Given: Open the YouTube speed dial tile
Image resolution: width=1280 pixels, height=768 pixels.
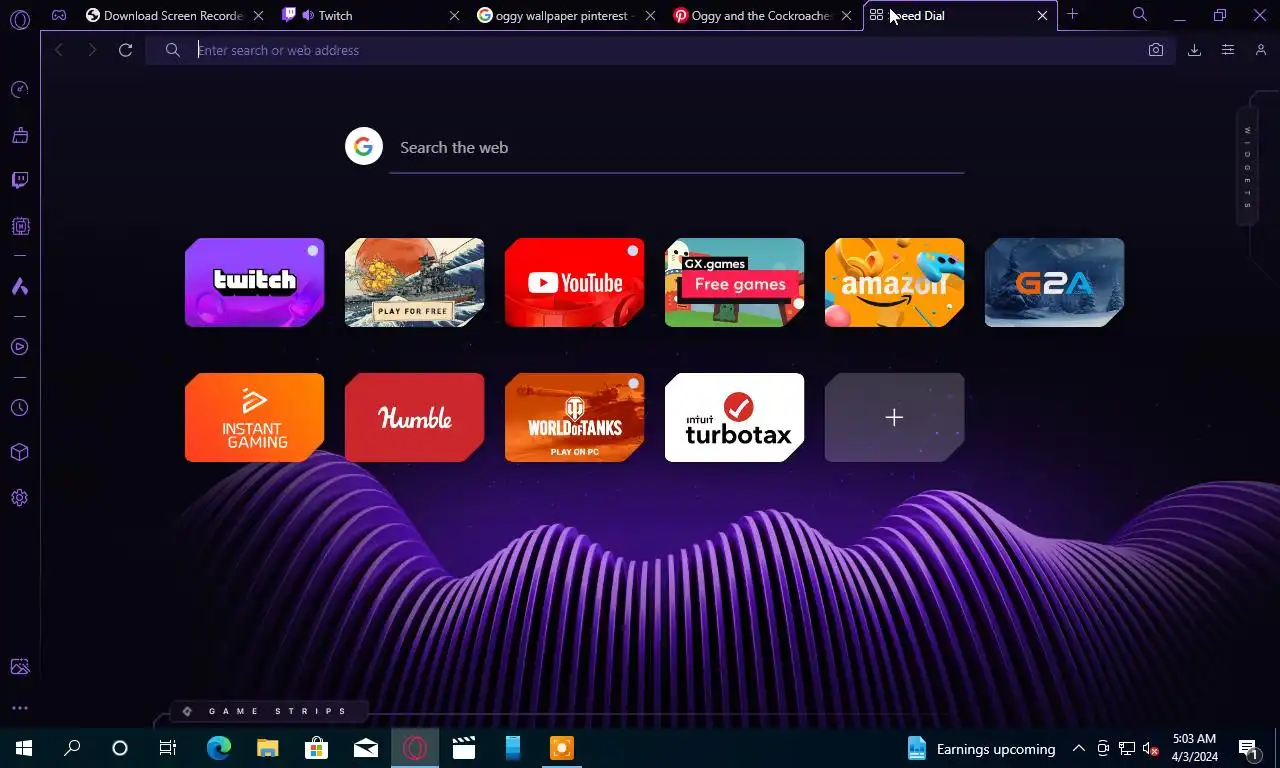Looking at the screenshot, I should coord(575,282).
